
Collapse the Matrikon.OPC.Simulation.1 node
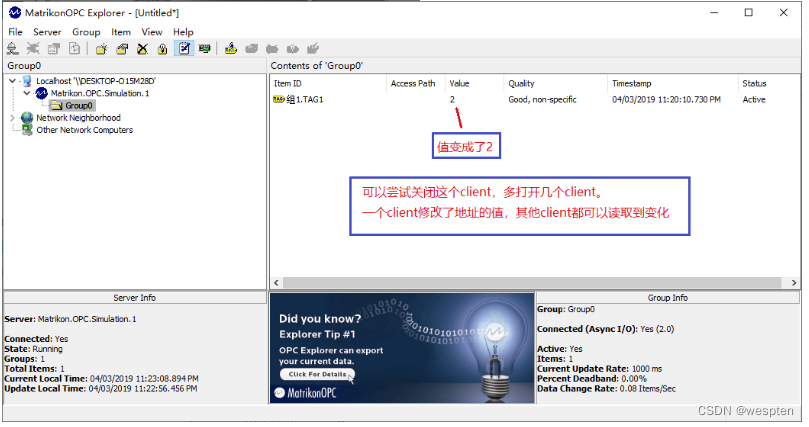click(x=27, y=93)
